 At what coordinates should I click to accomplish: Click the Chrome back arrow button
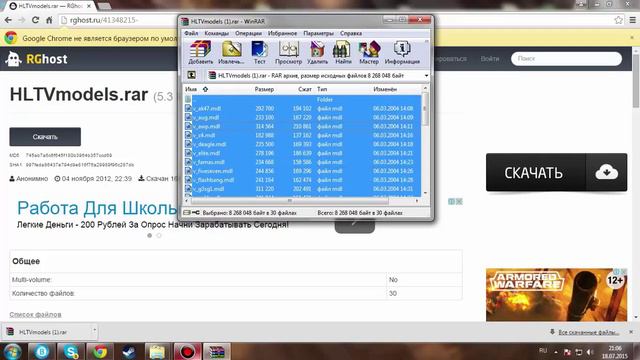(x=8, y=20)
